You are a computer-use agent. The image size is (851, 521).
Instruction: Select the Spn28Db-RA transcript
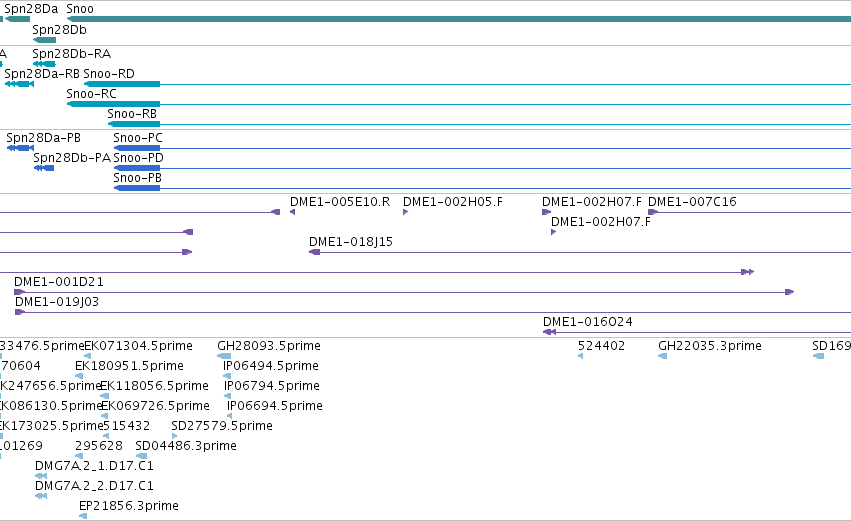click(44, 64)
